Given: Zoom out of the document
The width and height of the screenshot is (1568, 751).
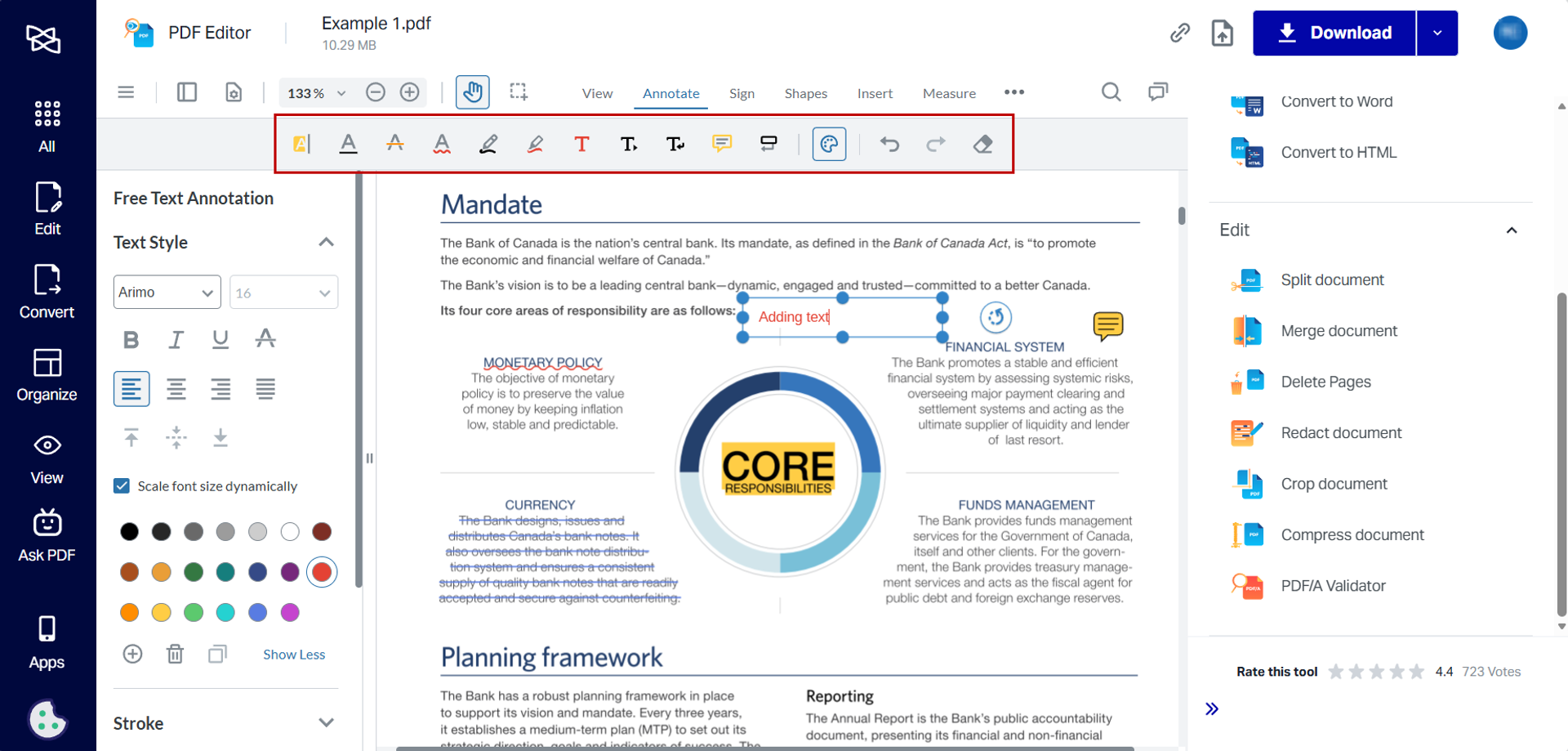Looking at the screenshot, I should pos(376,92).
